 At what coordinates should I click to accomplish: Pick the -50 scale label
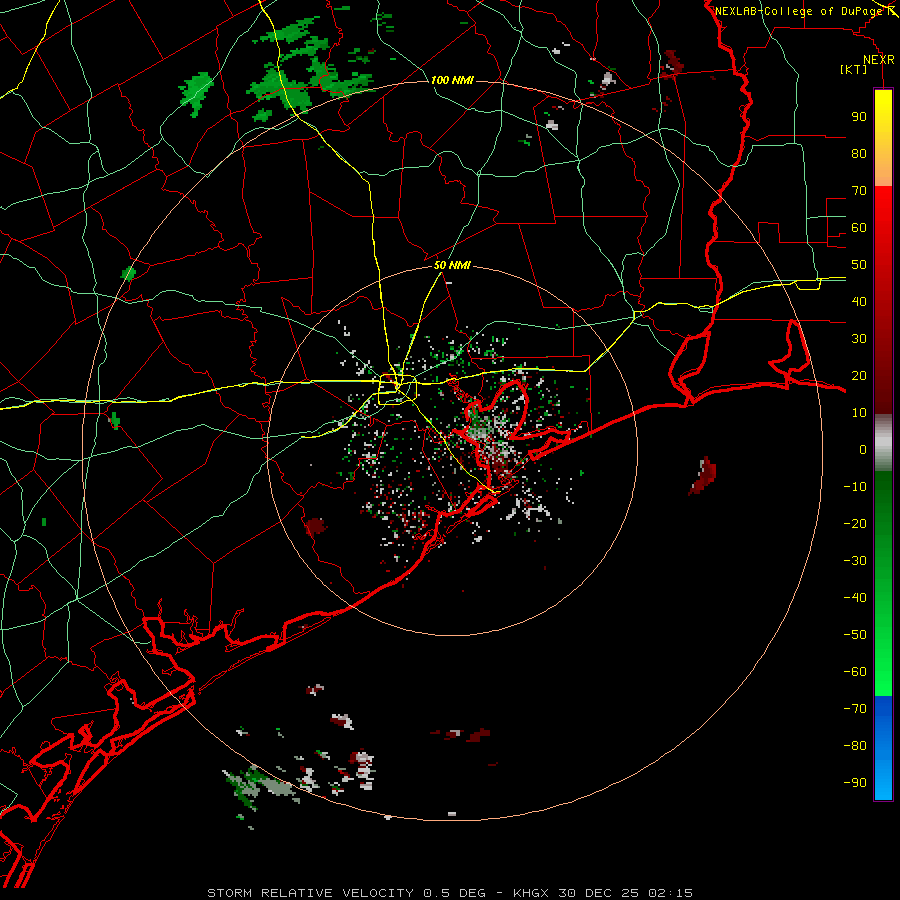tap(855, 635)
